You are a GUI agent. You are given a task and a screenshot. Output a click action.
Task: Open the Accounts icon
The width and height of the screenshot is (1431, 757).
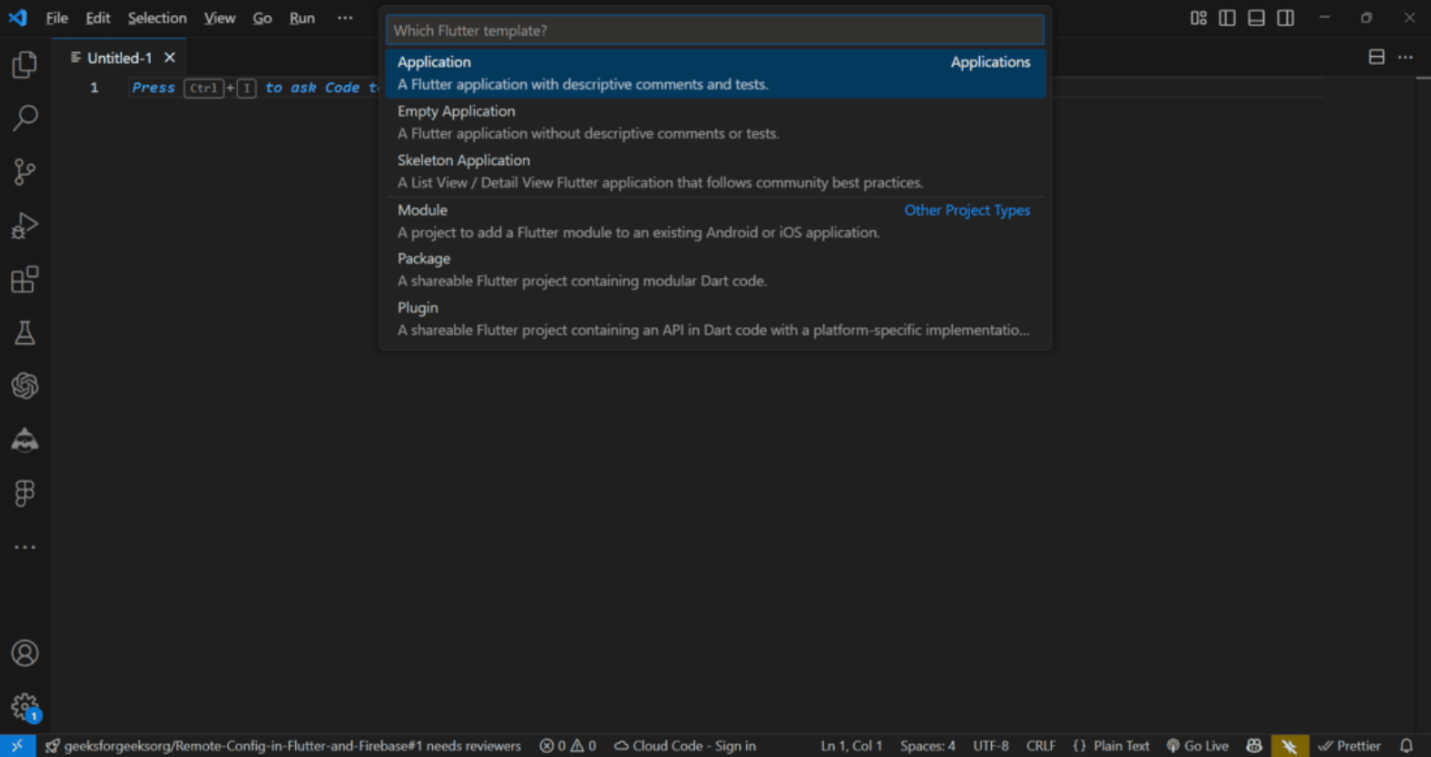coord(25,653)
